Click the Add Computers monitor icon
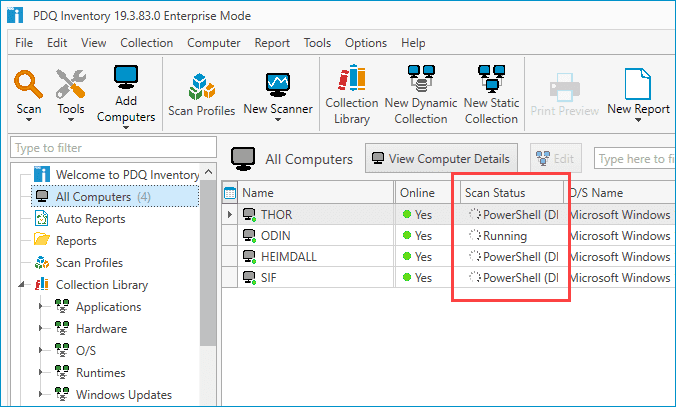The image size is (676, 407). 126,77
